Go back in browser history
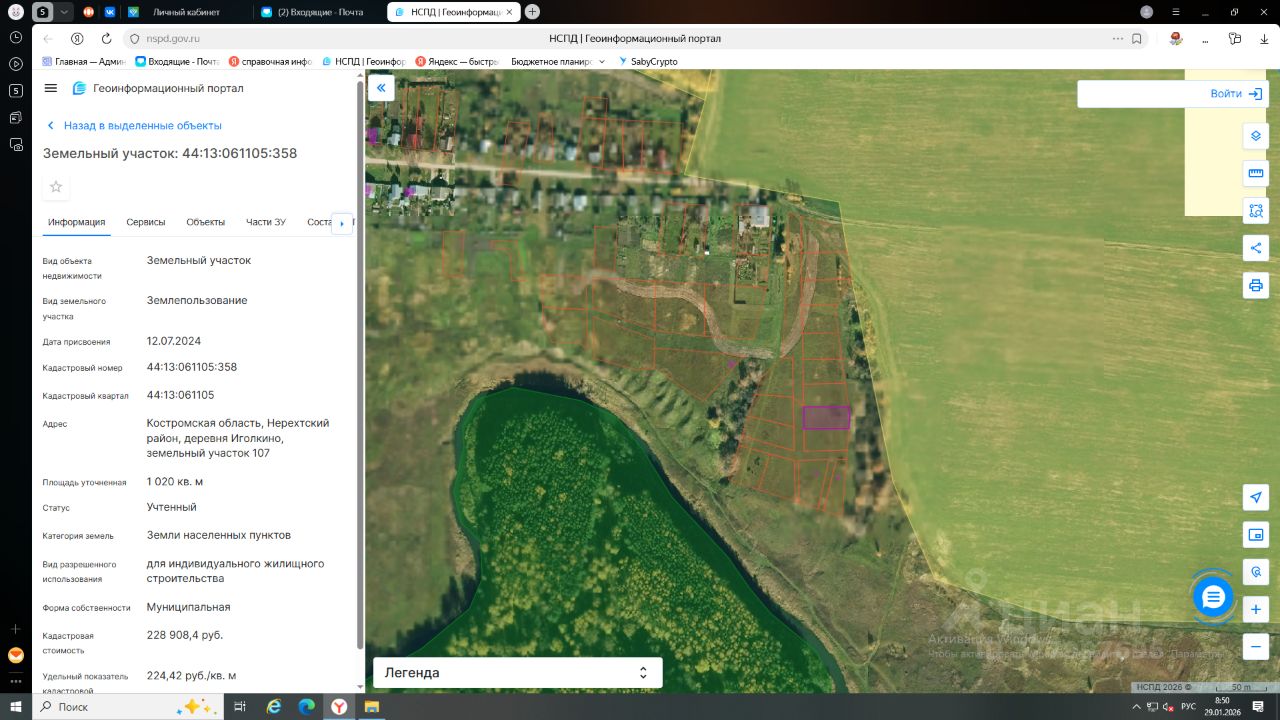This screenshot has height=720, width=1280. [x=48, y=39]
